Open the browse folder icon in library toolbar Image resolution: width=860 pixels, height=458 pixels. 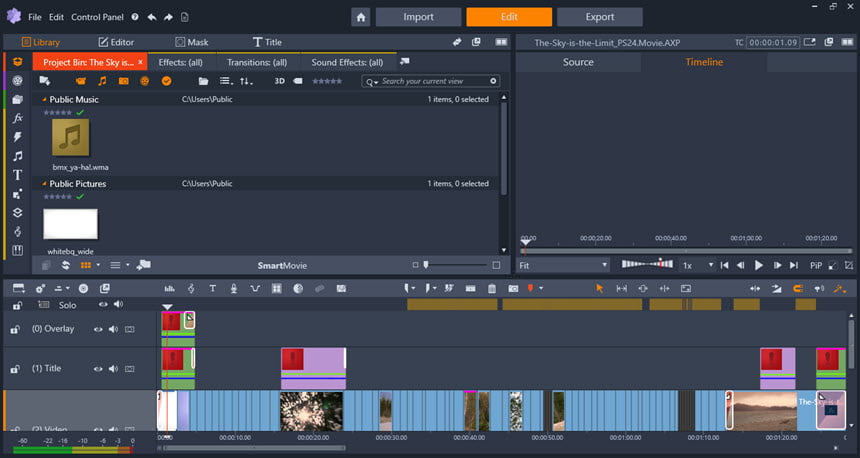coord(203,81)
